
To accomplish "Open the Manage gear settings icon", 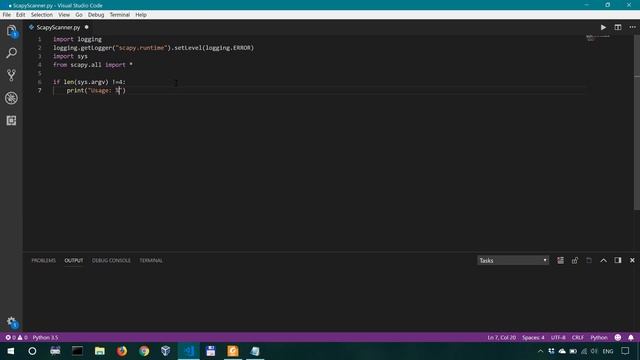I will (x=11, y=322).
